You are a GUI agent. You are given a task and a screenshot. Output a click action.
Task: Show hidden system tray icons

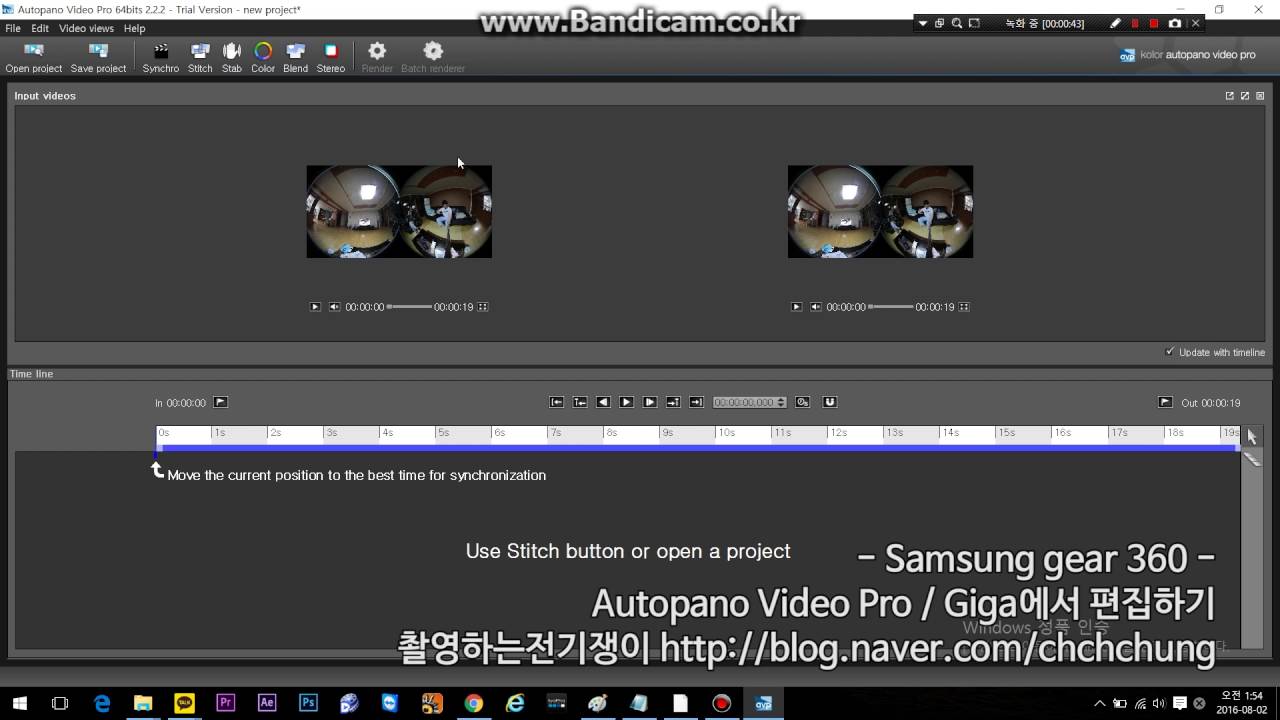tap(1100, 703)
